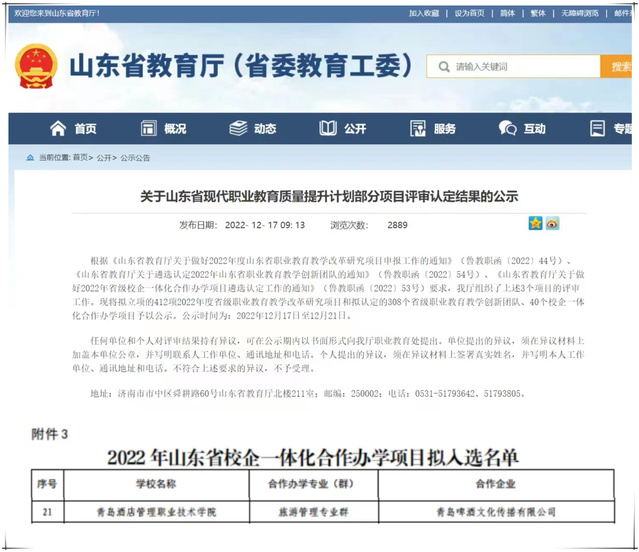This screenshot has width=639, height=552.
Task: Open 无障碍浏览 accessibility mode
Action: point(580,13)
